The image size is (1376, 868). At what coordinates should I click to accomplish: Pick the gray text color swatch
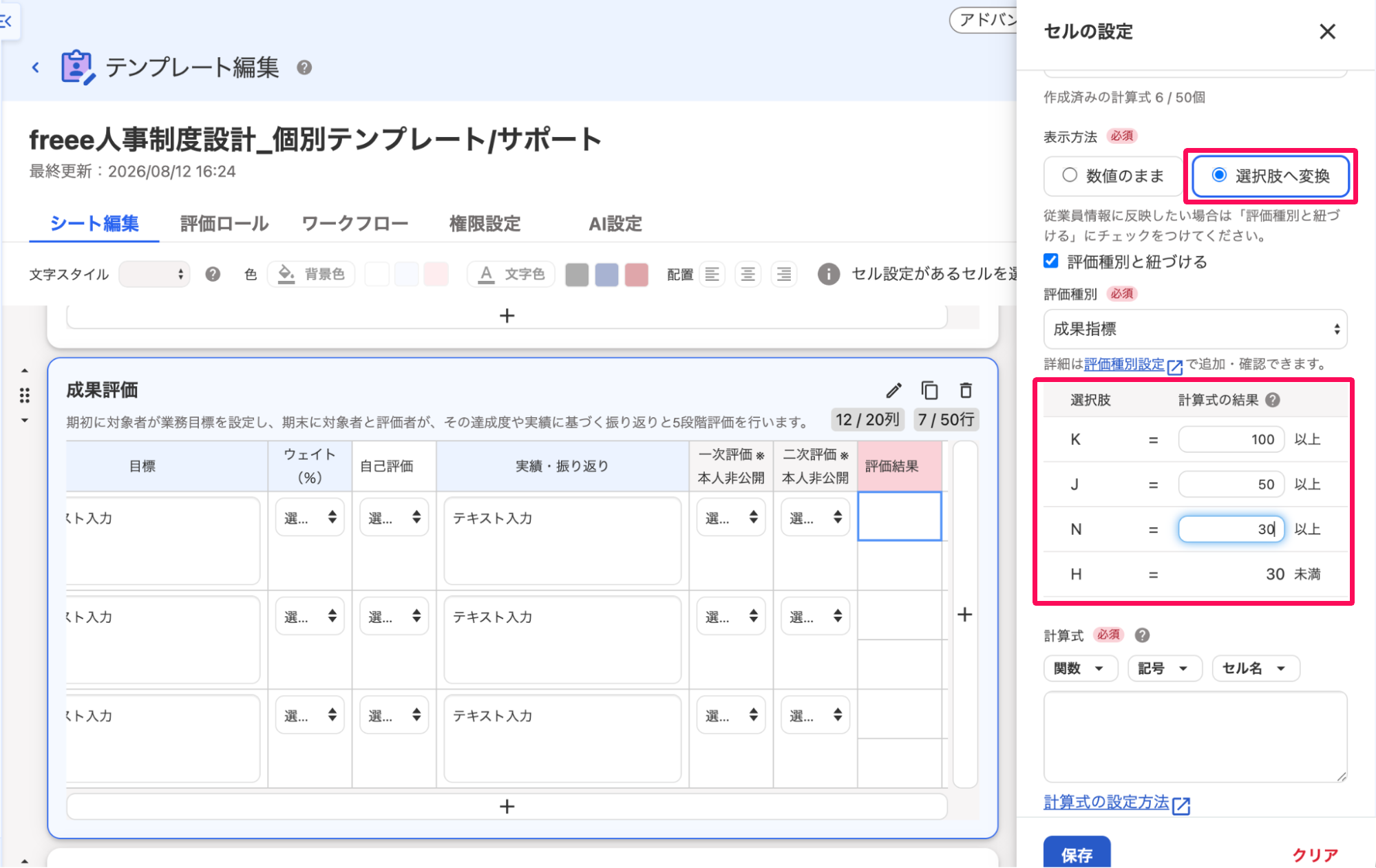(x=577, y=274)
